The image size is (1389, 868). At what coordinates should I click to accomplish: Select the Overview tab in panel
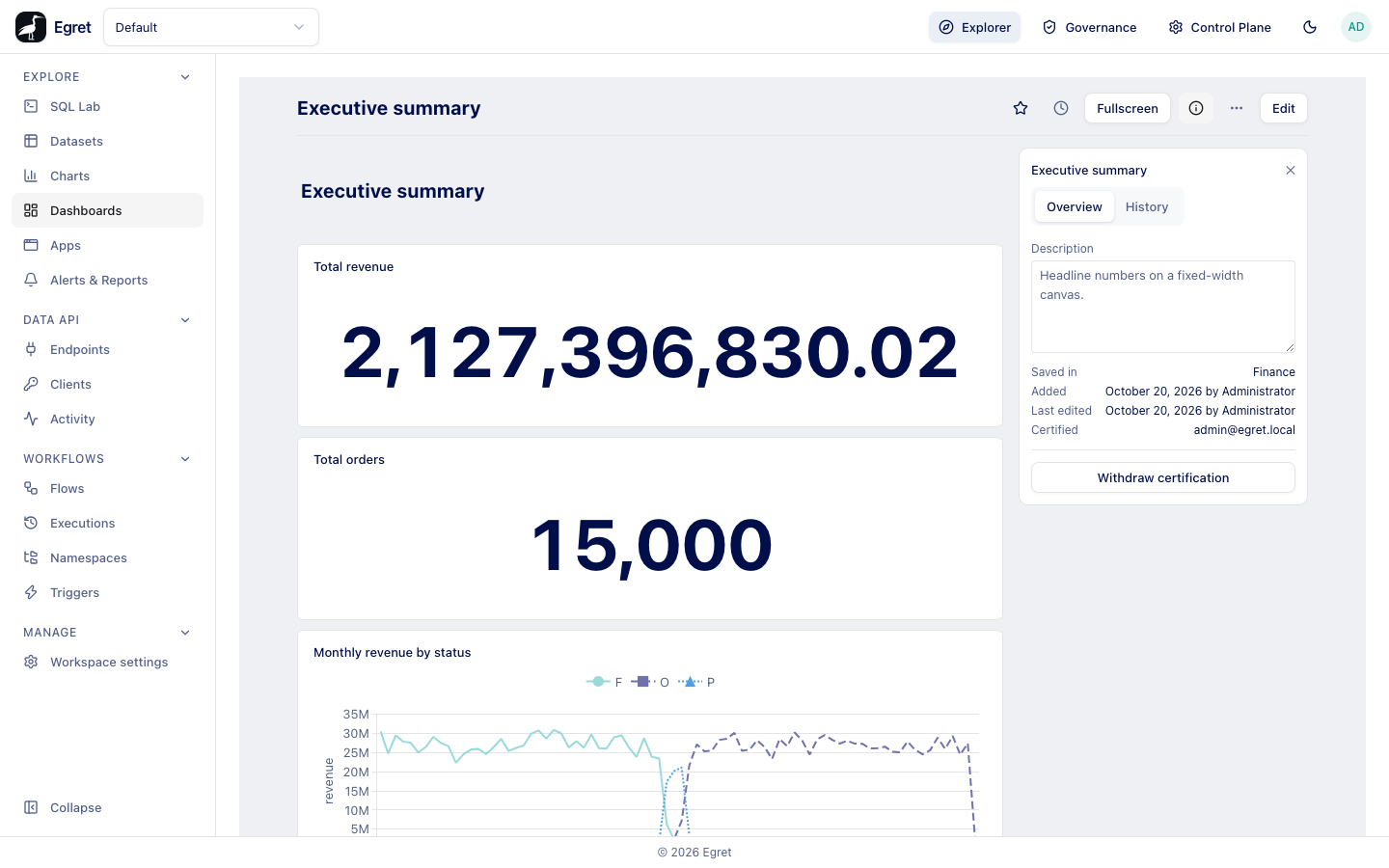tap(1075, 206)
